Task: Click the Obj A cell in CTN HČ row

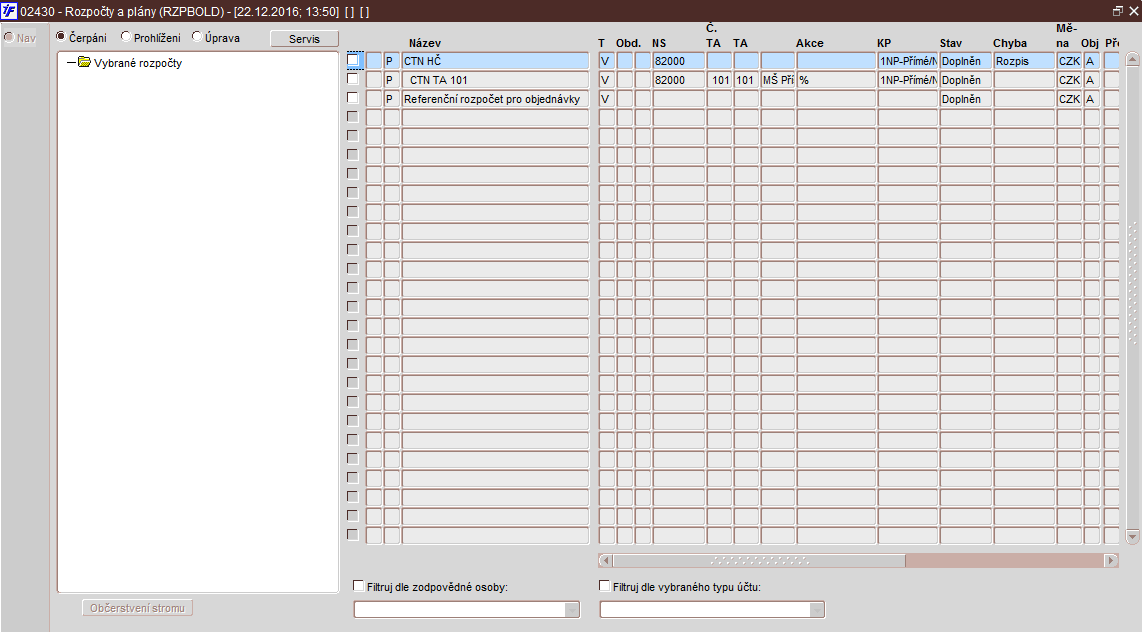Action: pos(1091,61)
